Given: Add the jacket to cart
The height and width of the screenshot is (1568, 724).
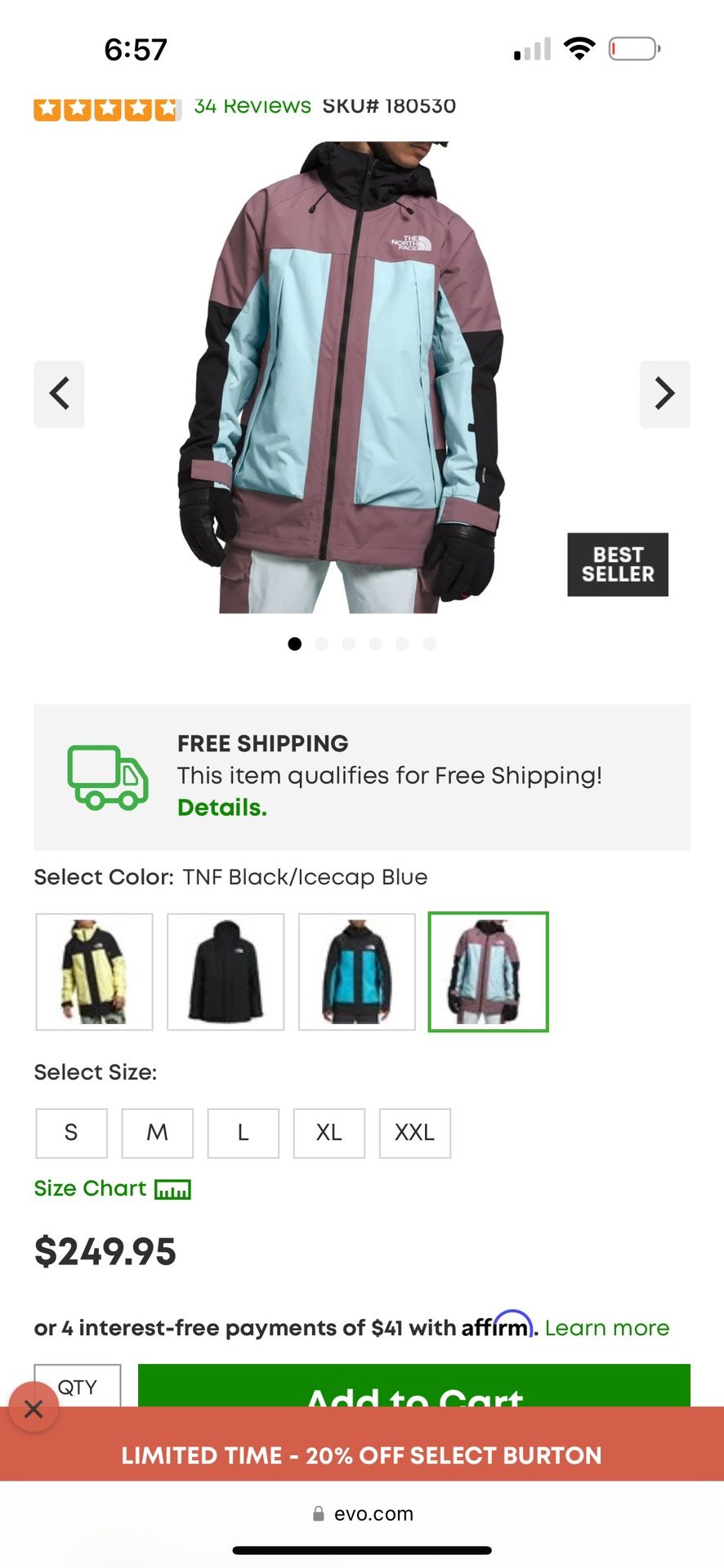Looking at the screenshot, I should click(414, 1386).
